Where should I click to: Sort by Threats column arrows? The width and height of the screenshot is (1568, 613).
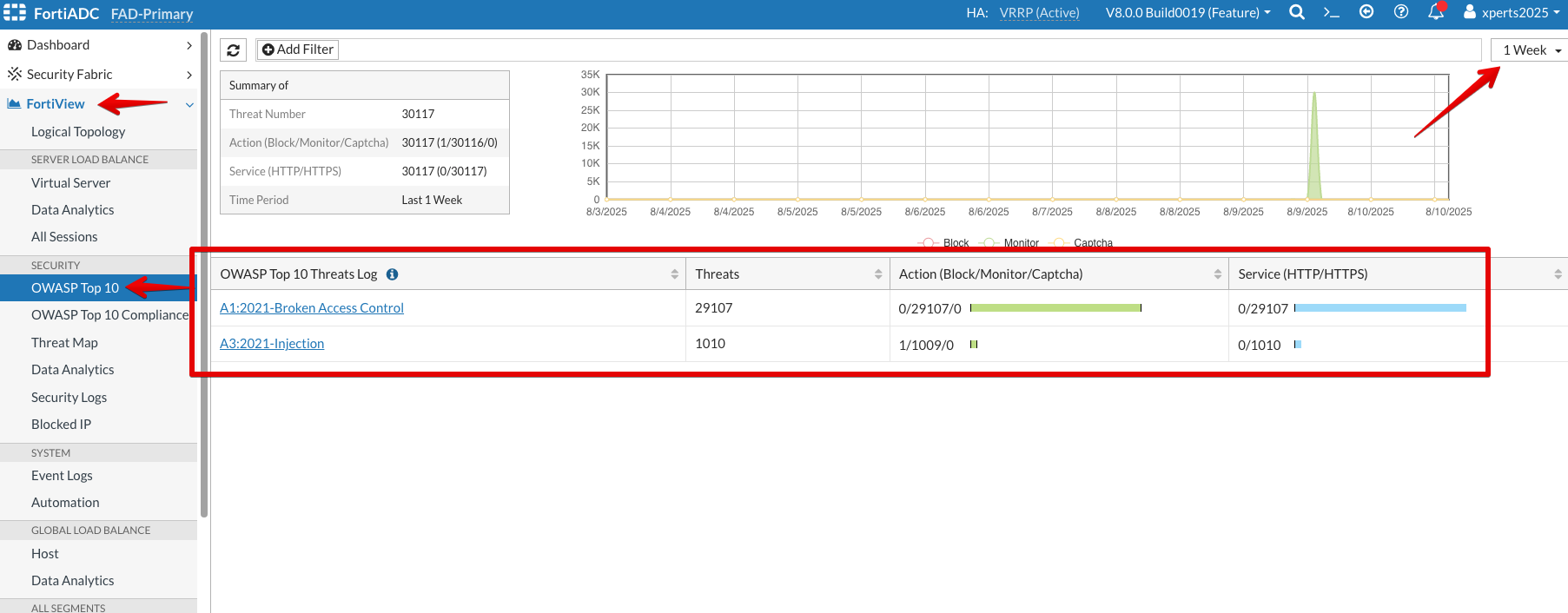[x=878, y=274]
